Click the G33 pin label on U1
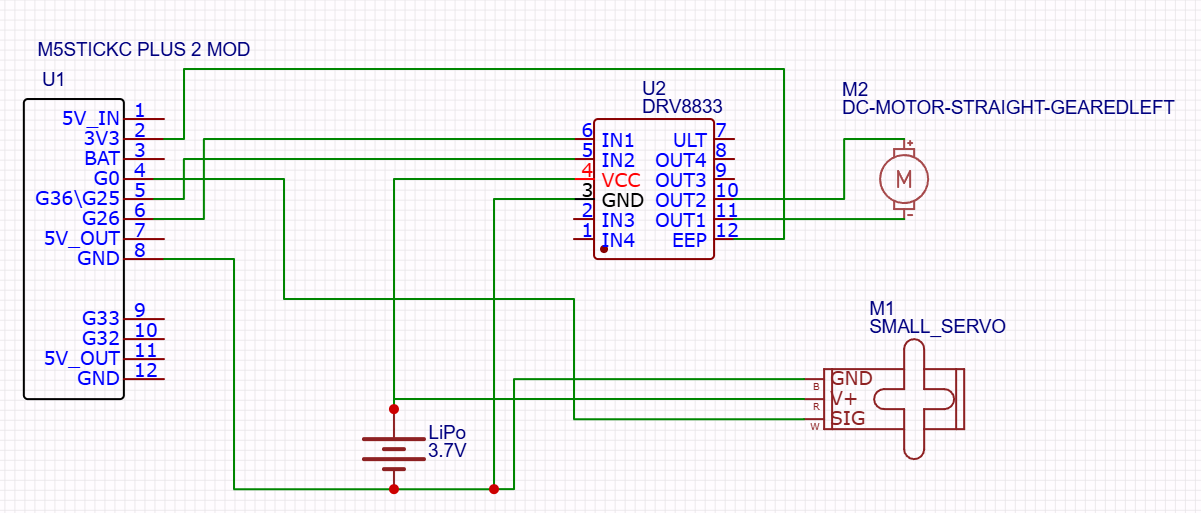 tap(101, 318)
